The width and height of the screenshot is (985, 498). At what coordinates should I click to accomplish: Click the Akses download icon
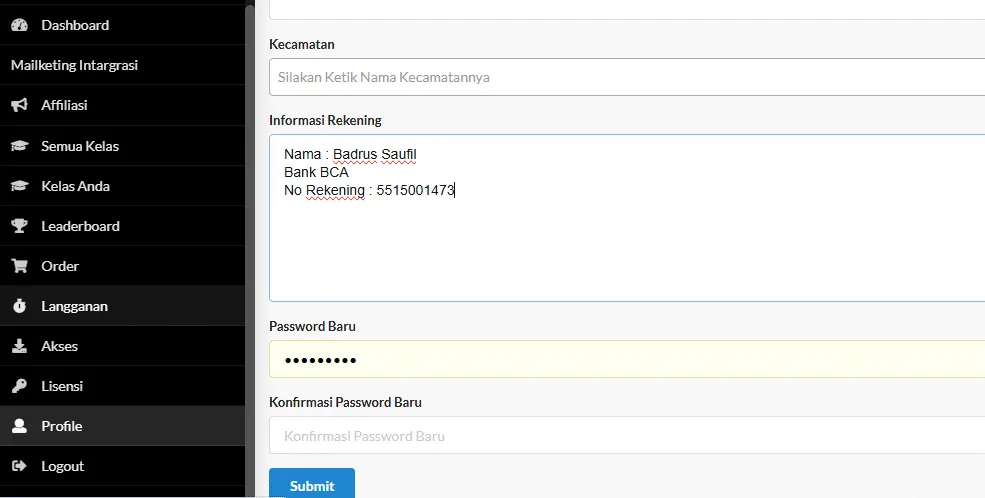pos(19,346)
